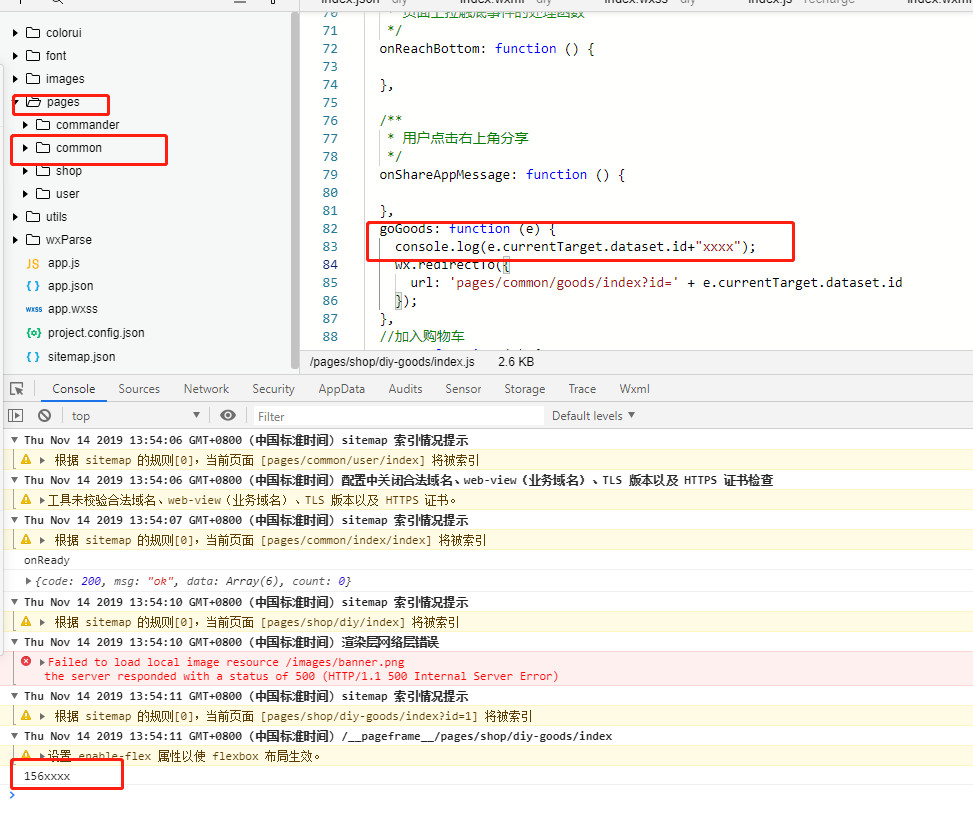Open the Security tab

click(273, 389)
